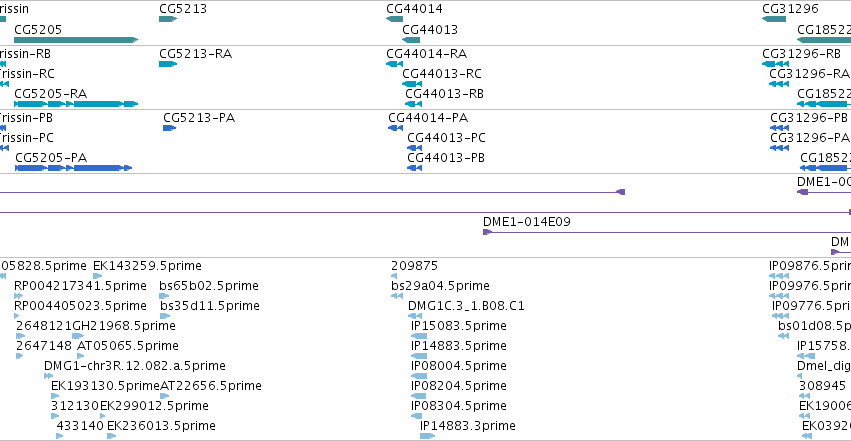Image resolution: width=851 pixels, height=441 pixels.
Task: Select the DME1-014E09 clone start marker
Action: click(487, 232)
